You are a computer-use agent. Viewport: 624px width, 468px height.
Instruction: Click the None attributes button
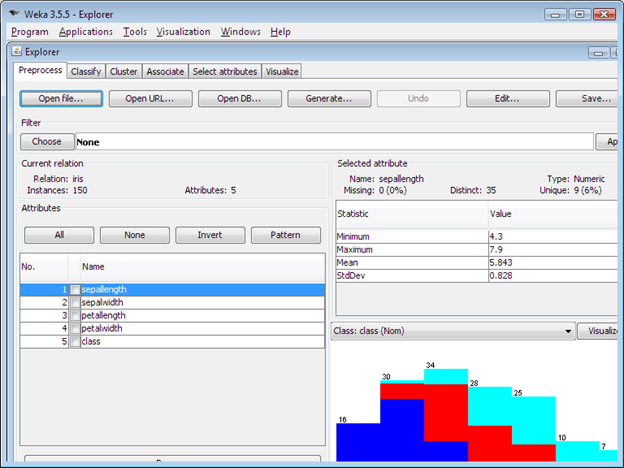point(135,235)
